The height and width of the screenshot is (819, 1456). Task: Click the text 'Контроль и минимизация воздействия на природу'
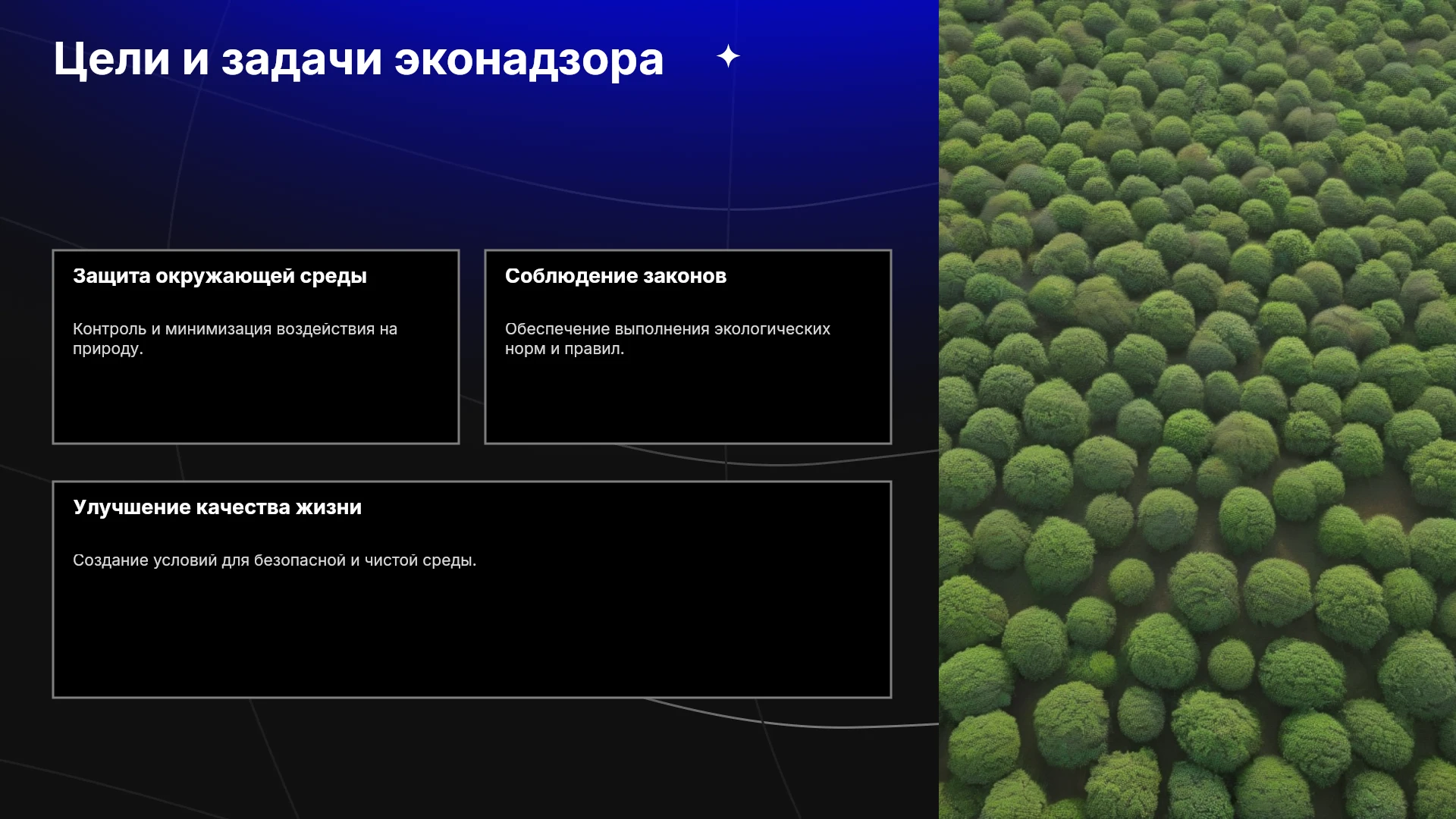tap(235, 339)
